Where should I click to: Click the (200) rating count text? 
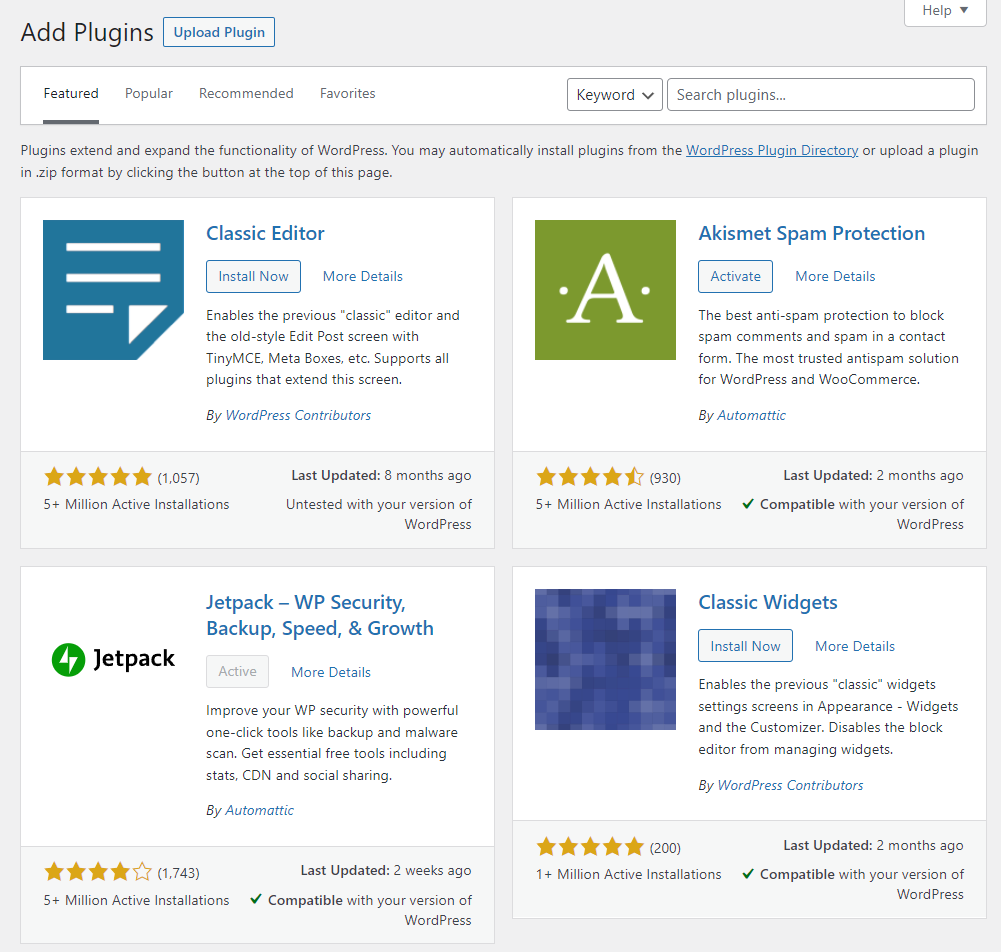point(665,848)
